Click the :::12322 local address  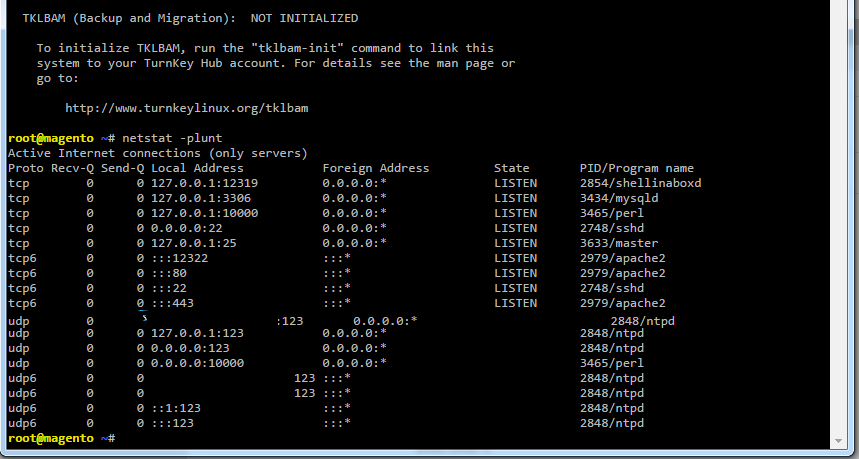click(x=183, y=258)
